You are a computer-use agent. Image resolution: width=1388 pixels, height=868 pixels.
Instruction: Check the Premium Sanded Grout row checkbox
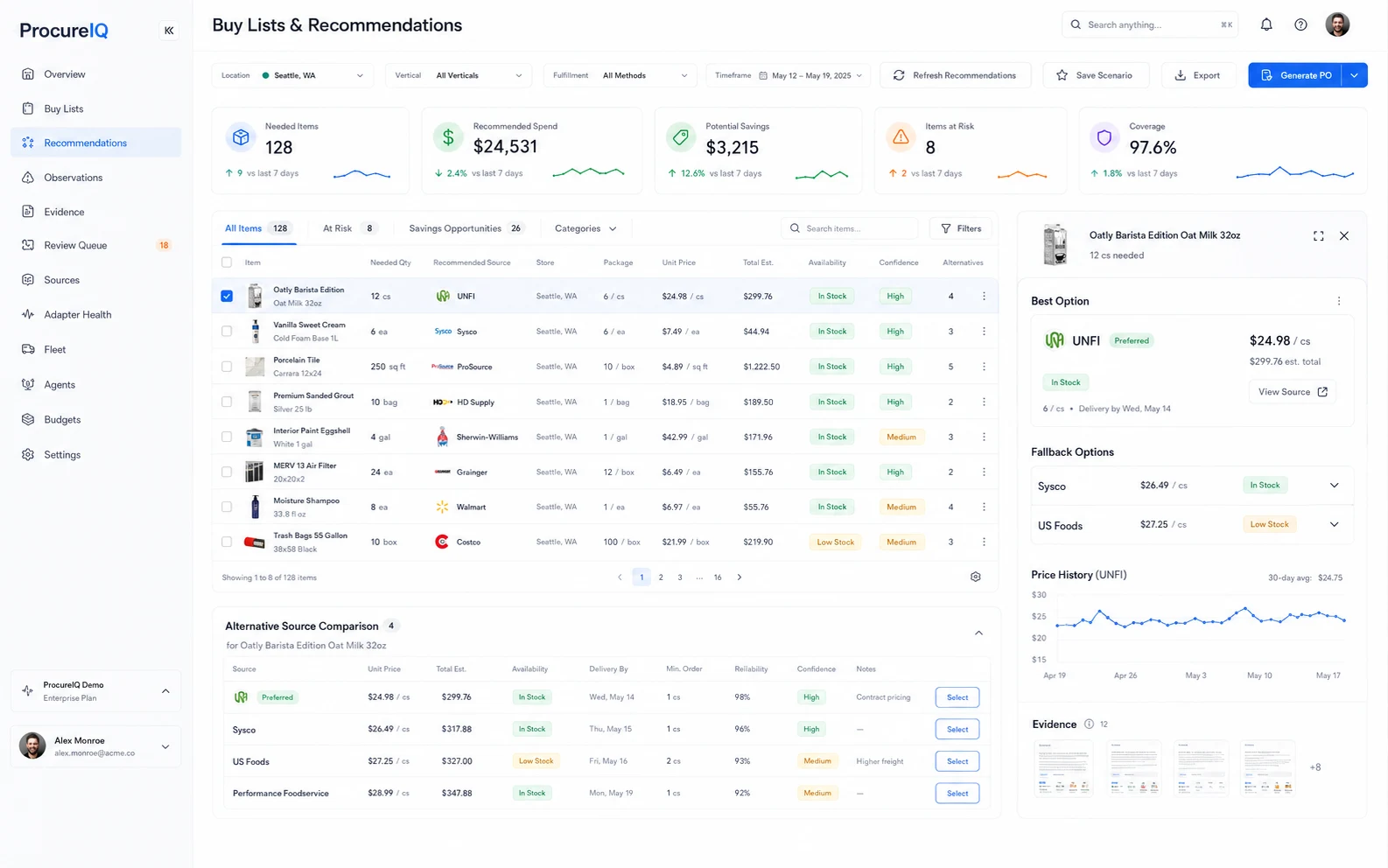[x=227, y=402]
